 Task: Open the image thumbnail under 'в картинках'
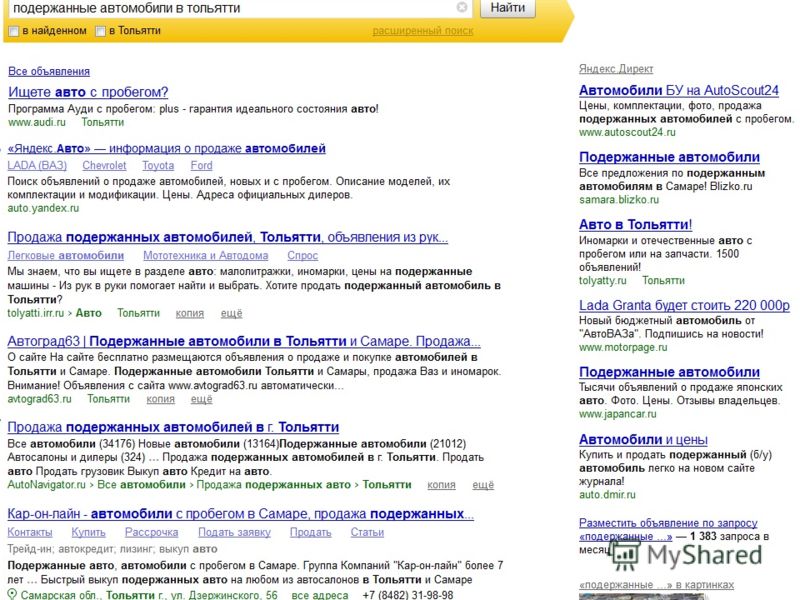(641, 596)
